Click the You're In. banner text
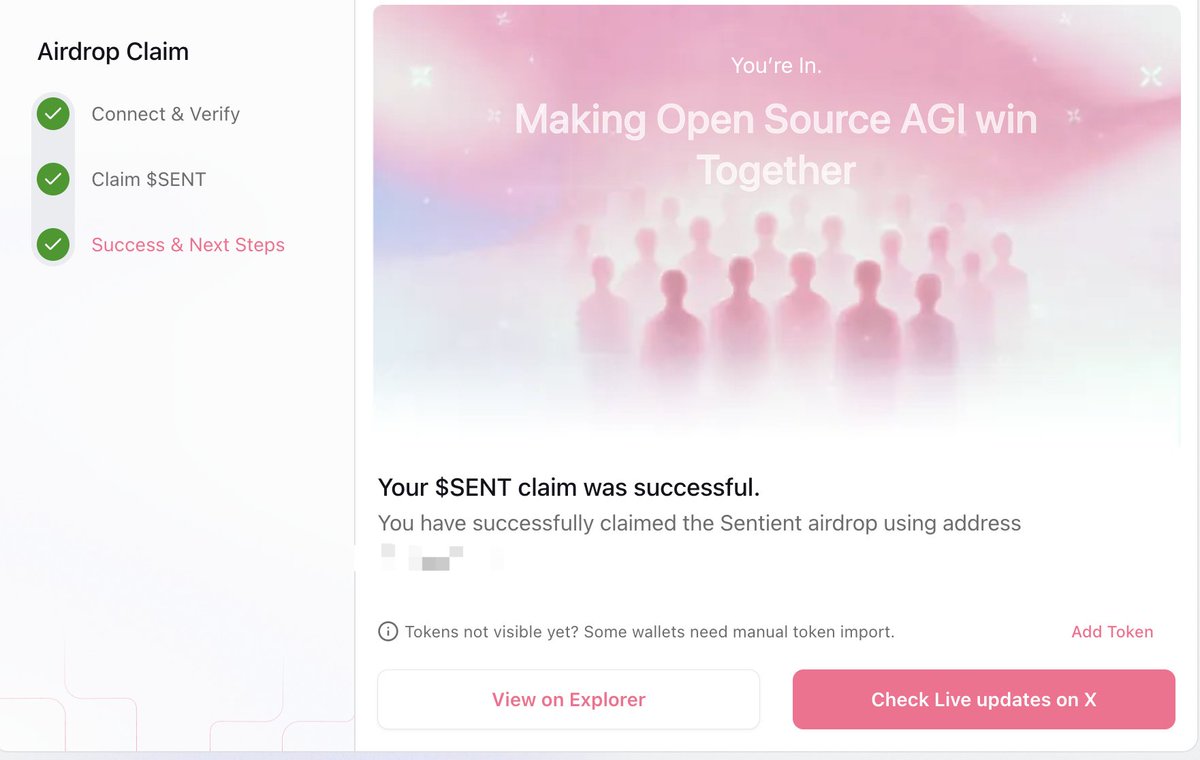Image resolution: width=1200 pixels, height=760 pixels. point(776,66)
